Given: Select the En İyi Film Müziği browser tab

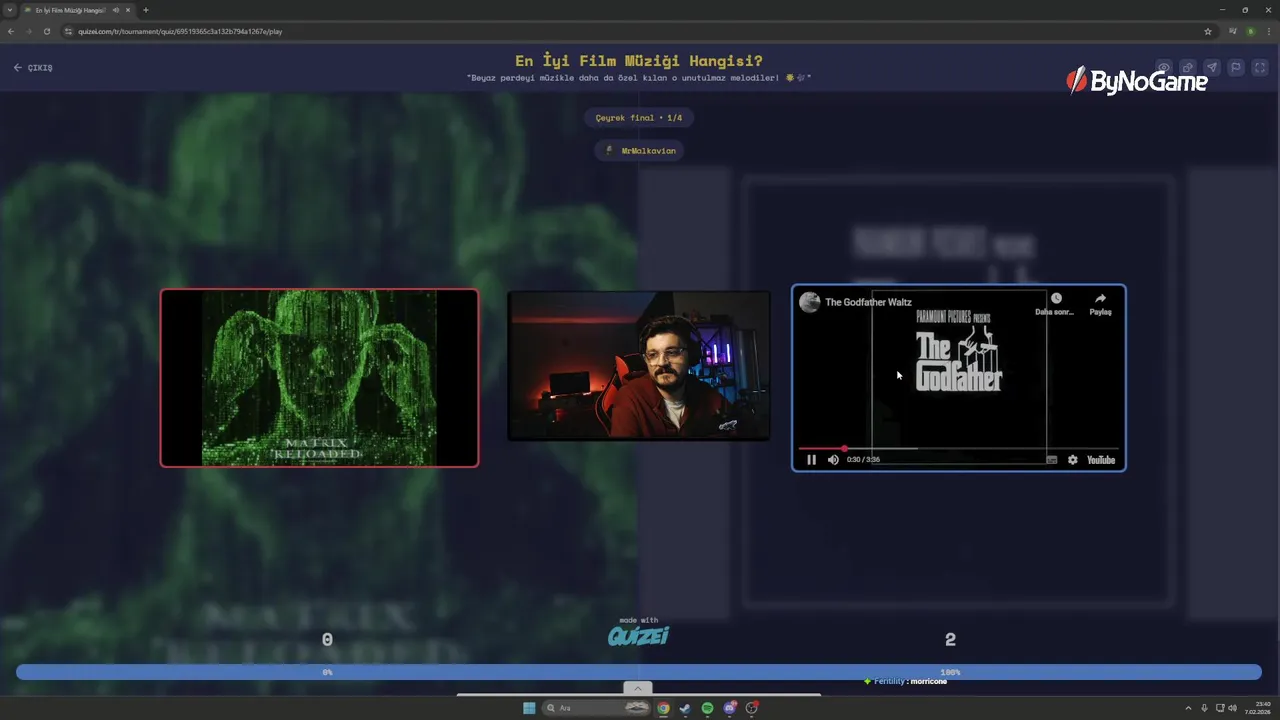Looking at the screenshot, I should pyautogui.click(x=77, y=10).
